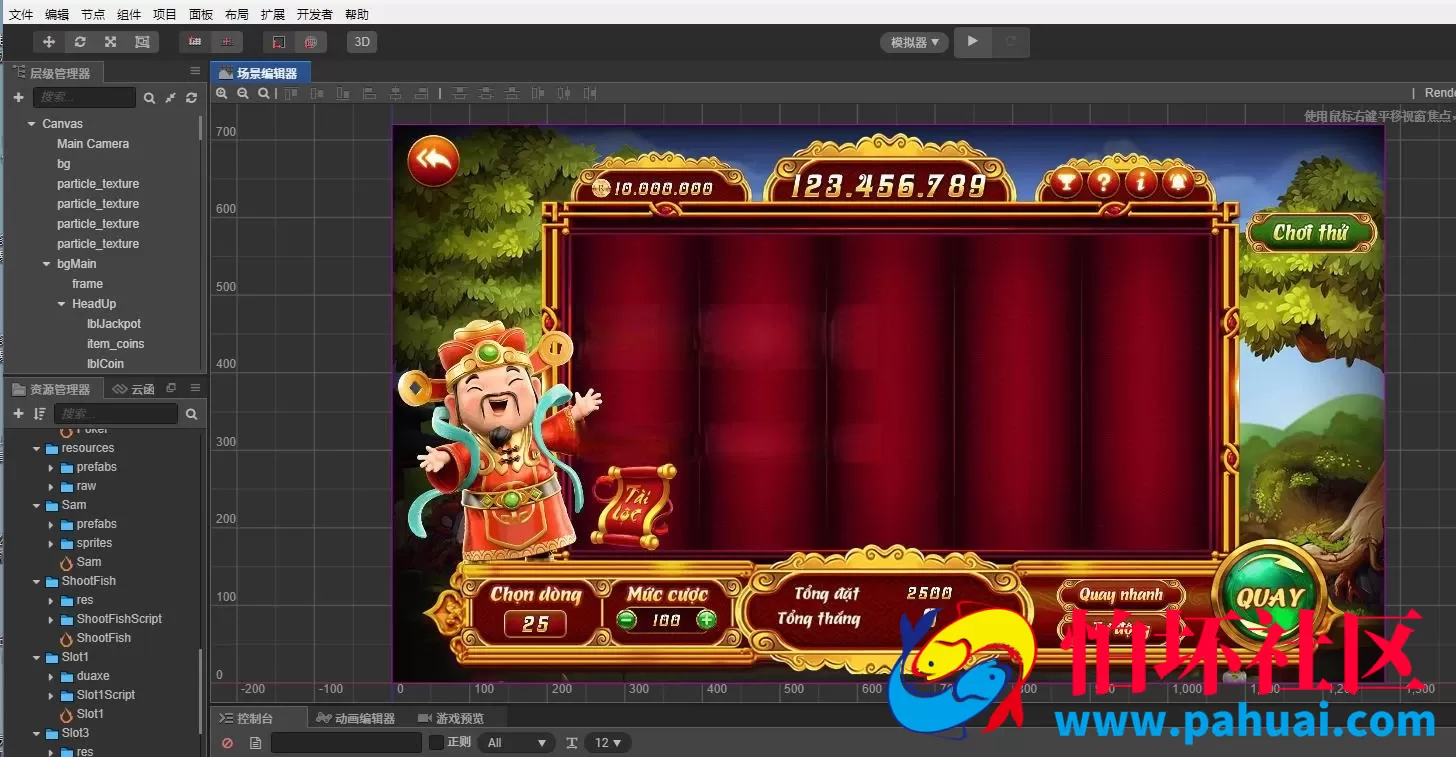
Task: Open the 文件 menu
Action: click(21, 14)
